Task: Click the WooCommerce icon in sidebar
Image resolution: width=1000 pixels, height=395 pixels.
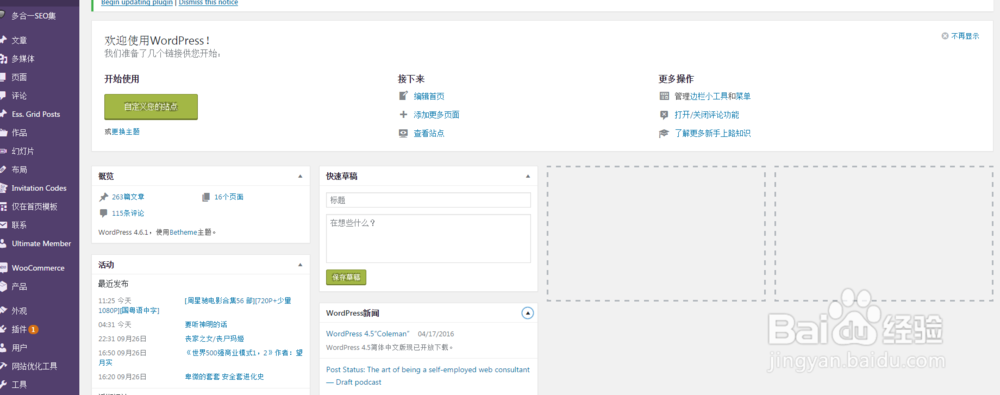Action: 4,268
